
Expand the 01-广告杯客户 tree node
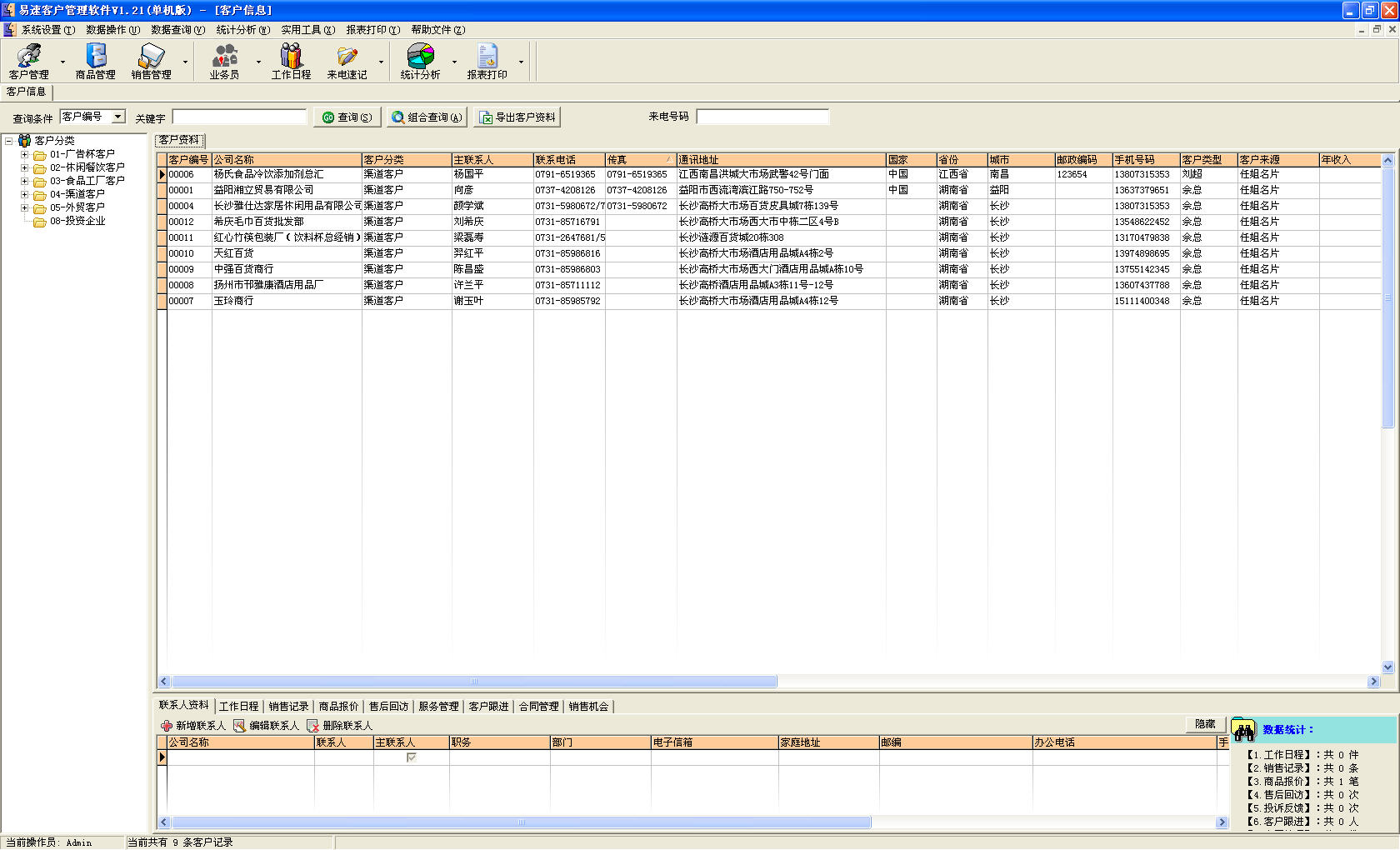point(24,154)
